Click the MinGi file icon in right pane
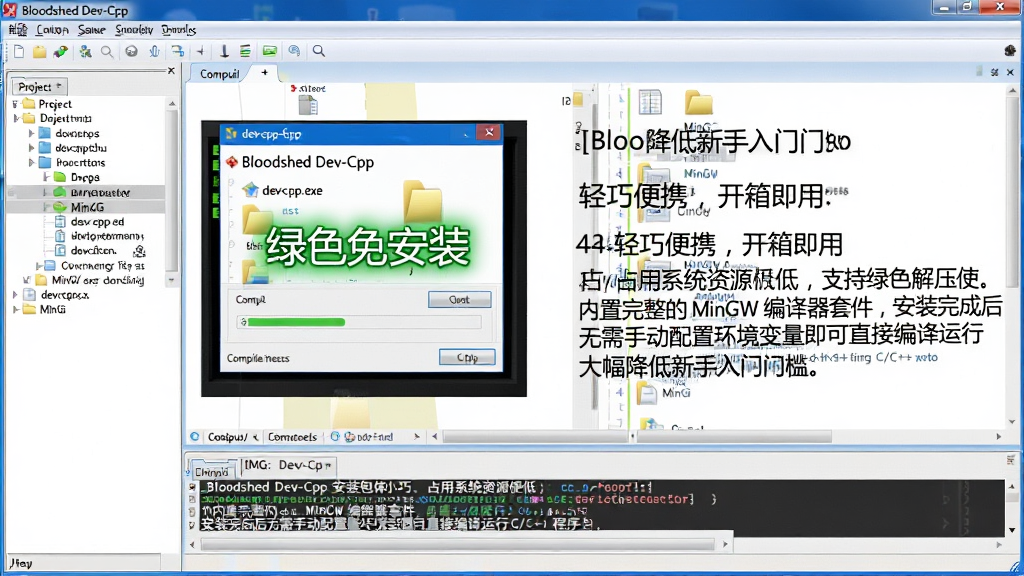 coord(647,393)
